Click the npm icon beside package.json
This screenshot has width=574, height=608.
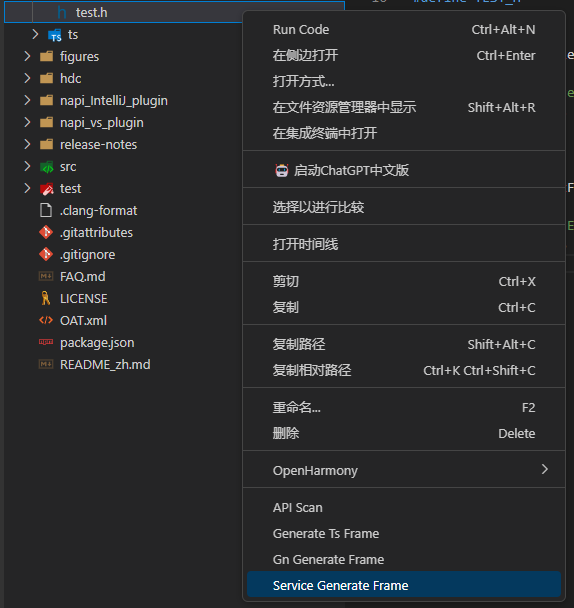[46, 342]
